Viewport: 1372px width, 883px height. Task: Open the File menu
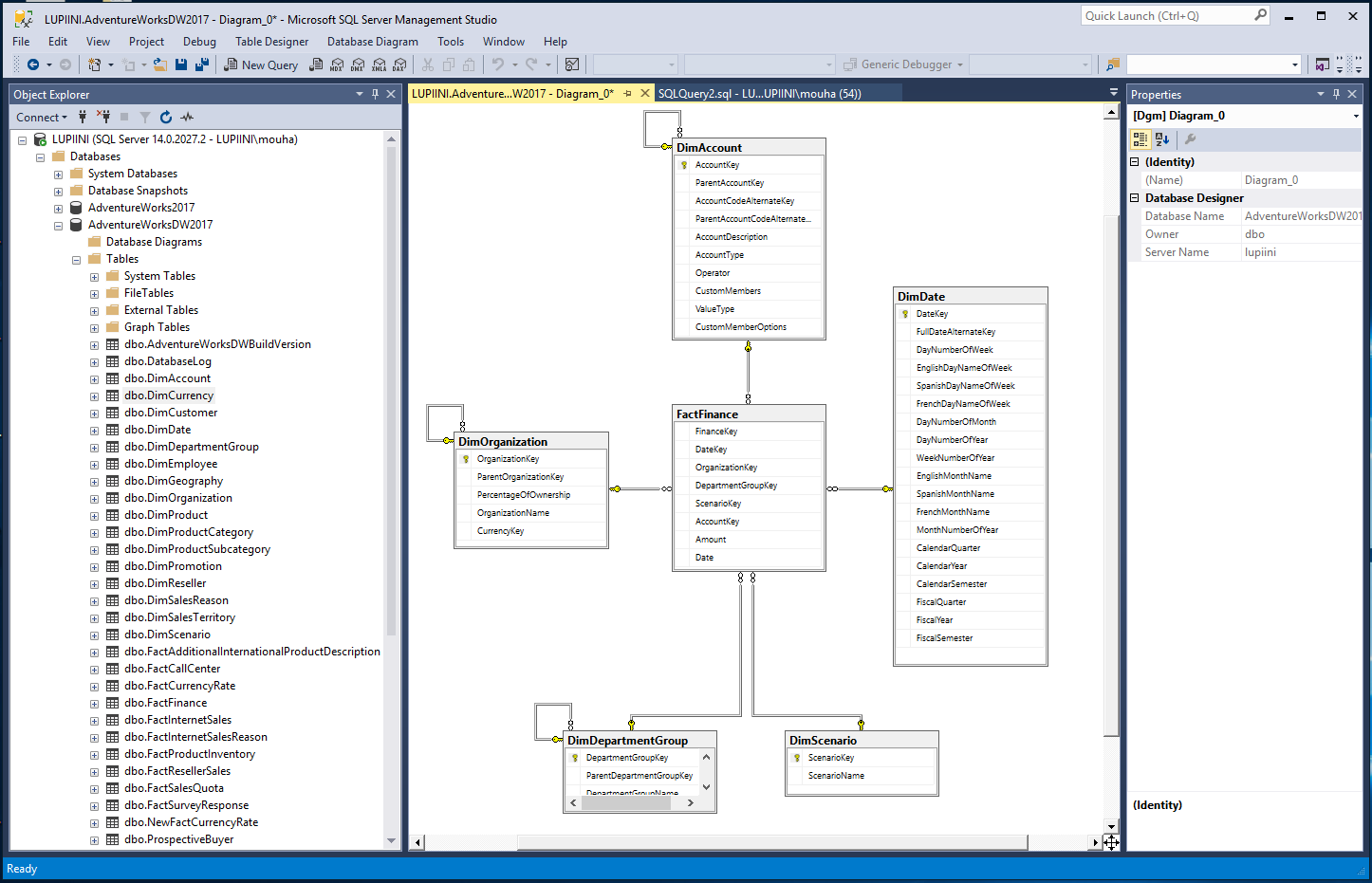coord(21,42)
